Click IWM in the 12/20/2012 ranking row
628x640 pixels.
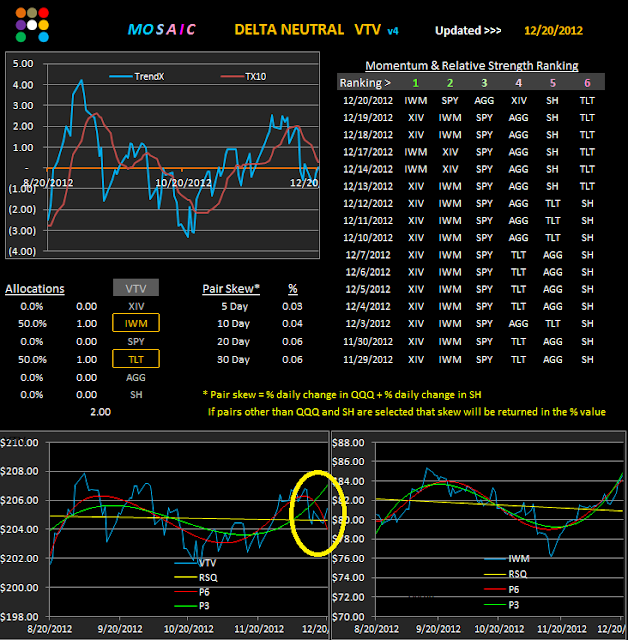416,100
